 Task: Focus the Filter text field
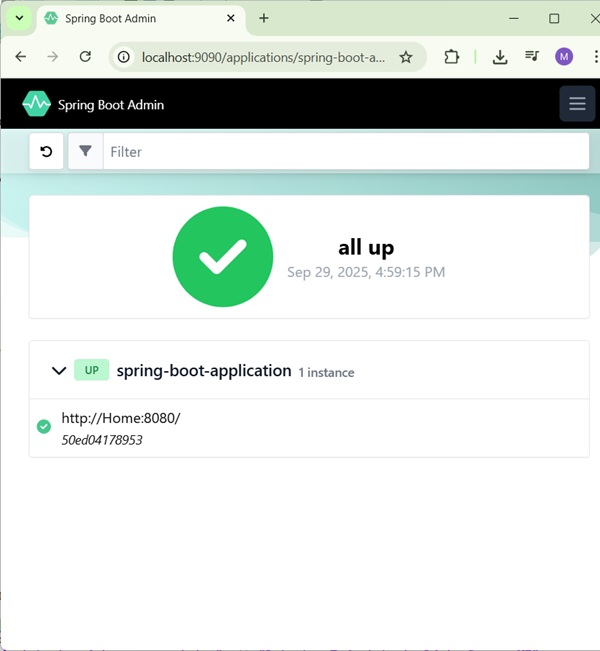(x=346, y=152)
